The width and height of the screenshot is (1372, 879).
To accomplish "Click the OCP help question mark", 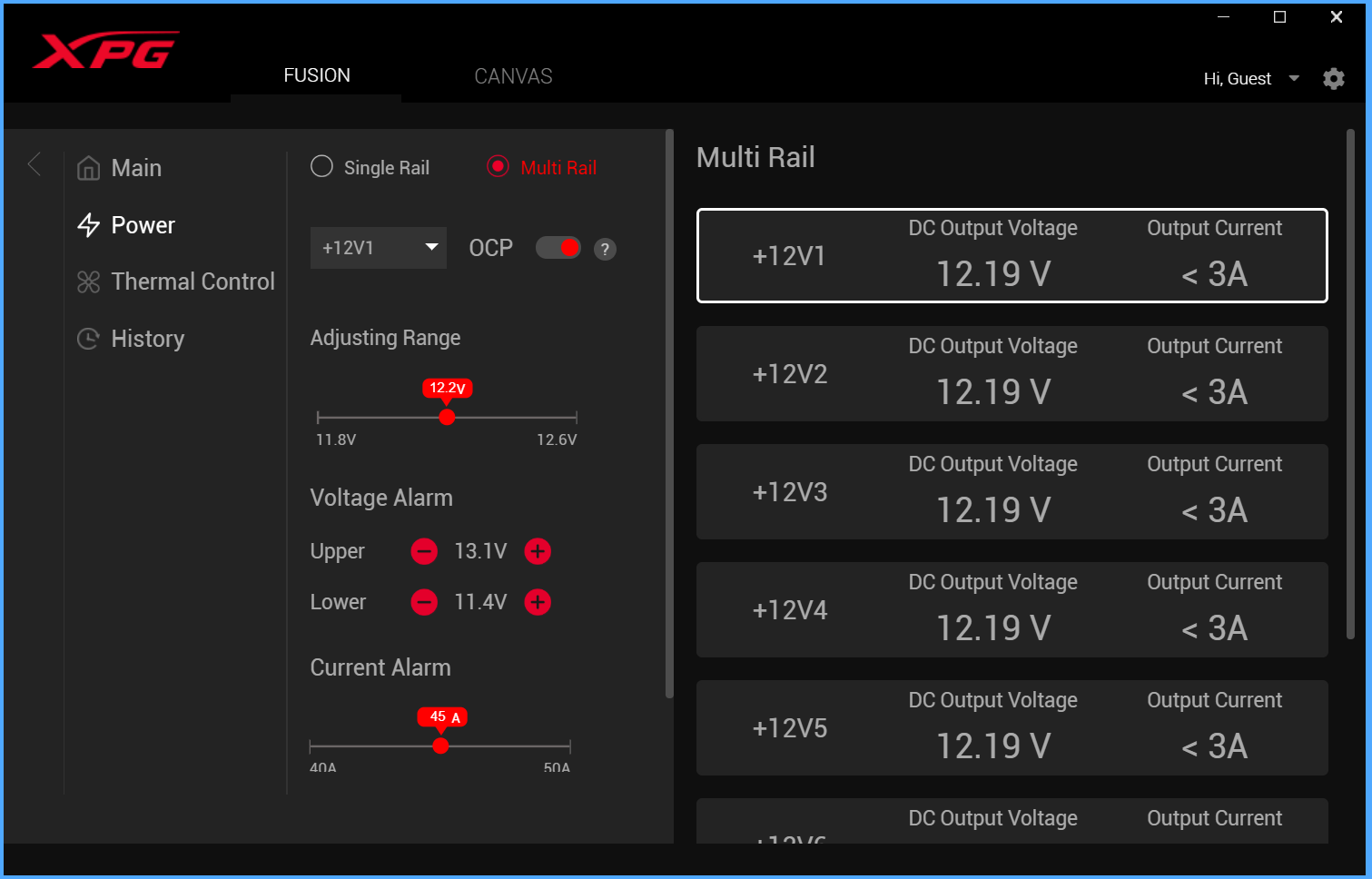I will (x=605, y=250).
